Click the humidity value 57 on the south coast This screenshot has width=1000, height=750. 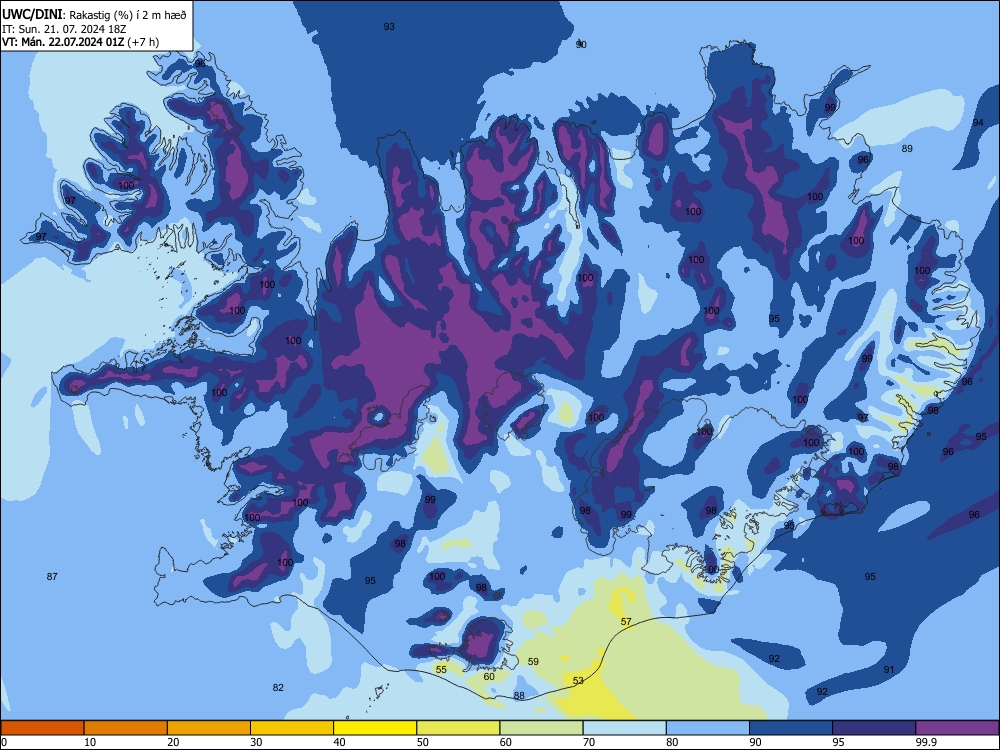pyautogui.click(x=626, y=622)
